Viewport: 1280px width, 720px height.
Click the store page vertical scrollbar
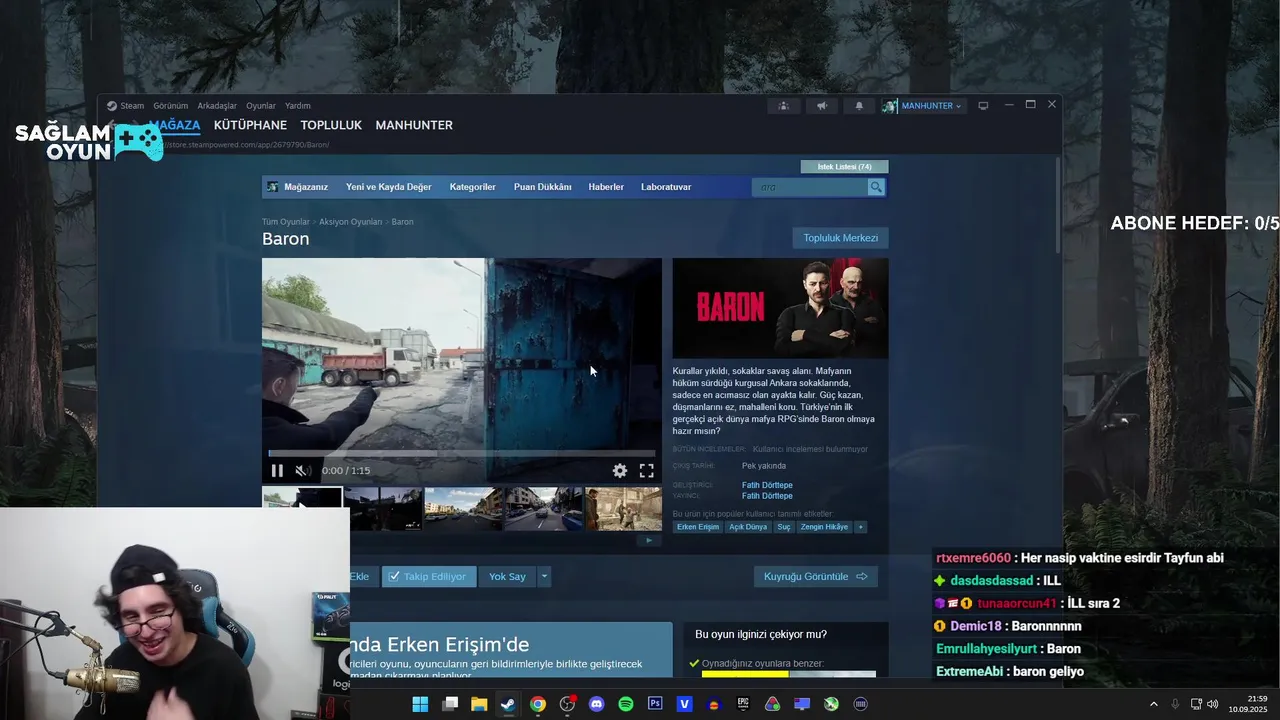coord(1058,204)
